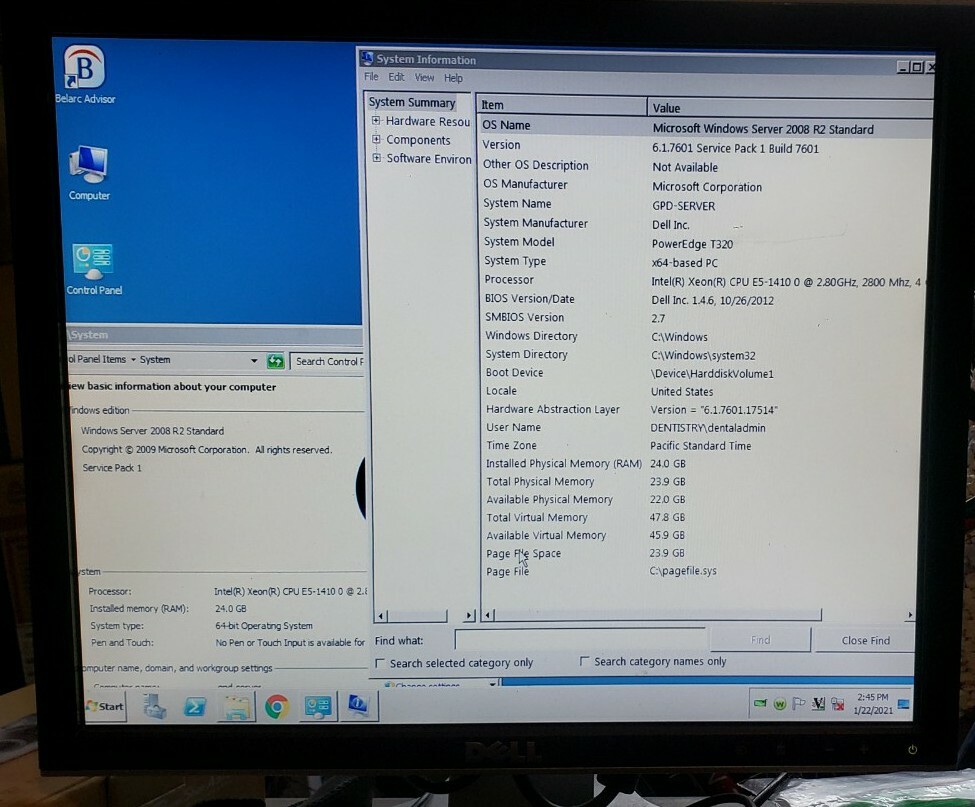
Task: Click the System breadcrumb in address bar
Action: (155, 359)
